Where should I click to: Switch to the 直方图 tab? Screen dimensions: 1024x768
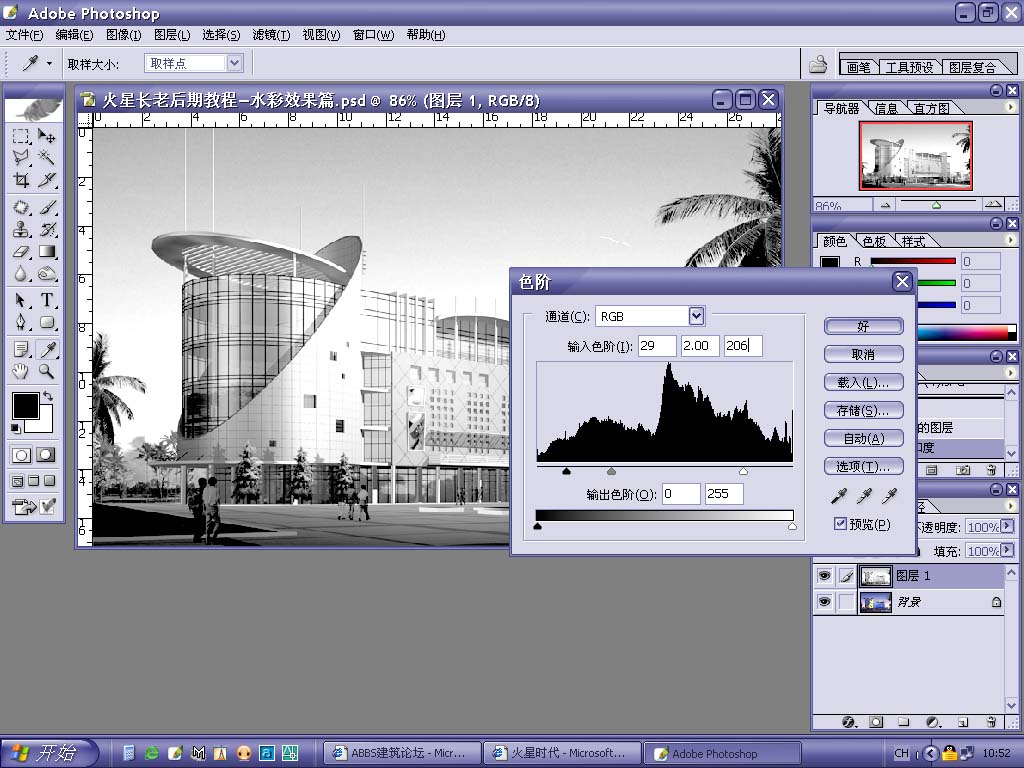pyautogui.click(x=931, y=108)
